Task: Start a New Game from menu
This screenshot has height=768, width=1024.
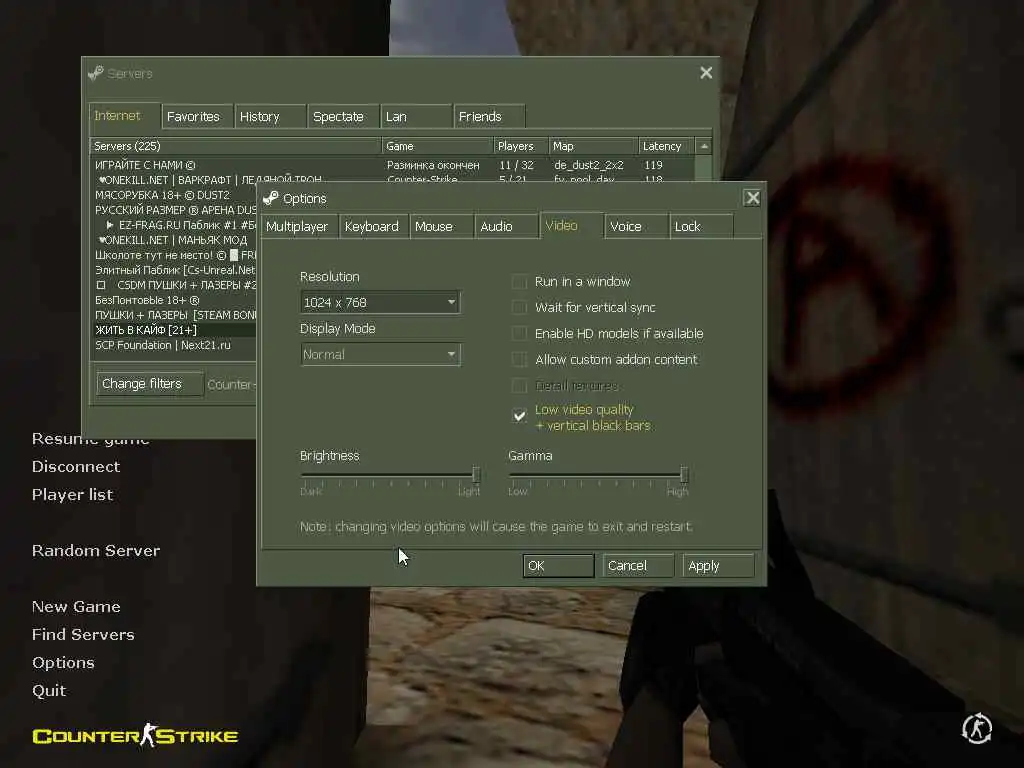Action: coord(76,607)
